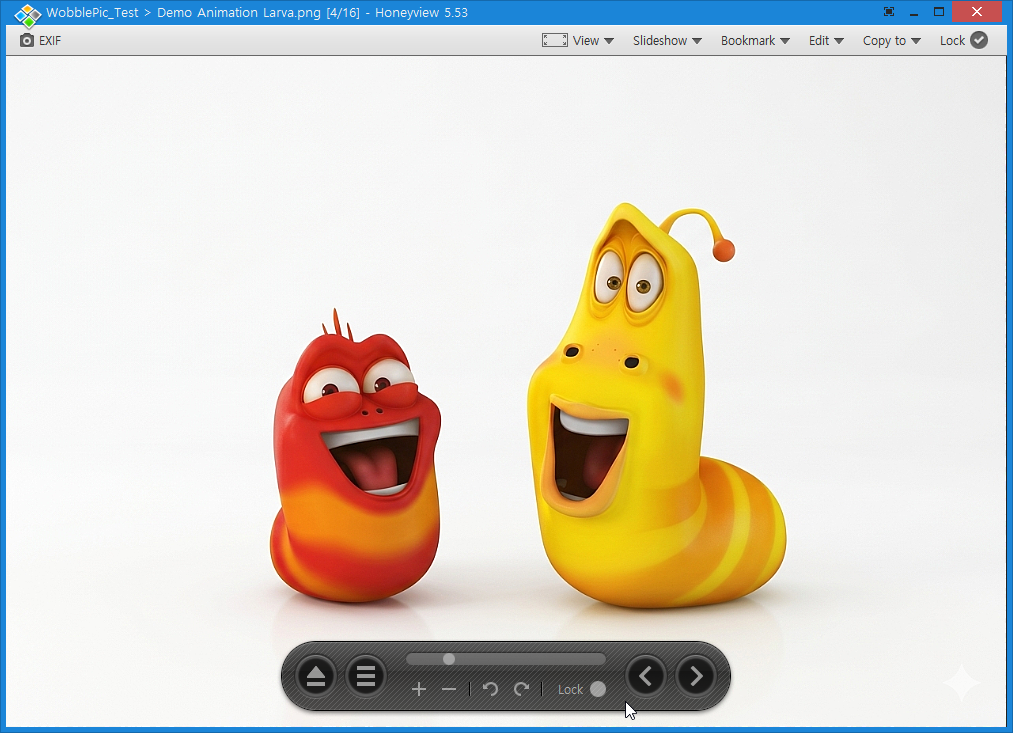Expand the Bookmark dropdown
Viewport: 1013px width, 733px height.
tap(755, 41)
